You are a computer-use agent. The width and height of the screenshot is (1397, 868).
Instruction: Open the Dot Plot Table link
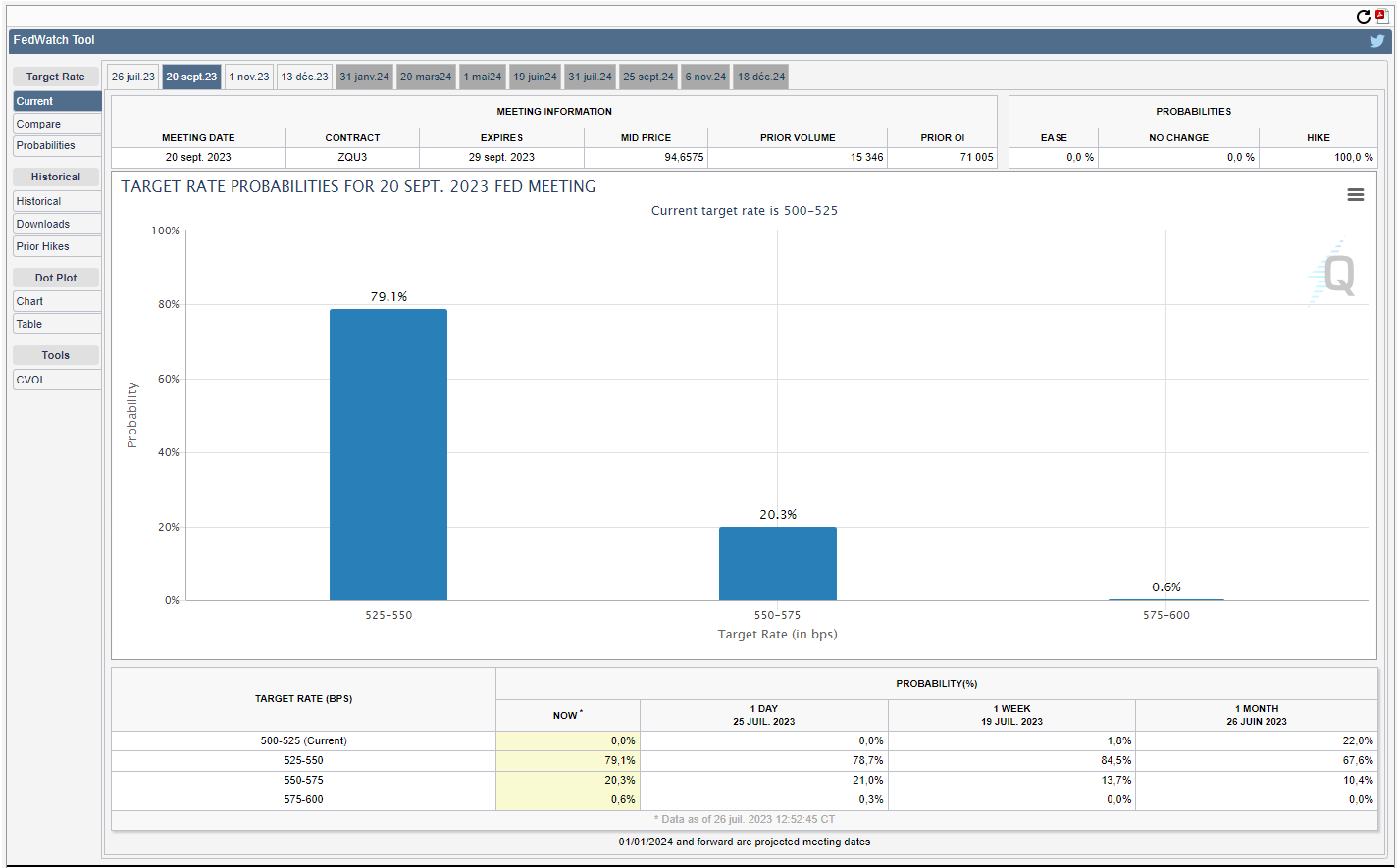pos(57,324)
